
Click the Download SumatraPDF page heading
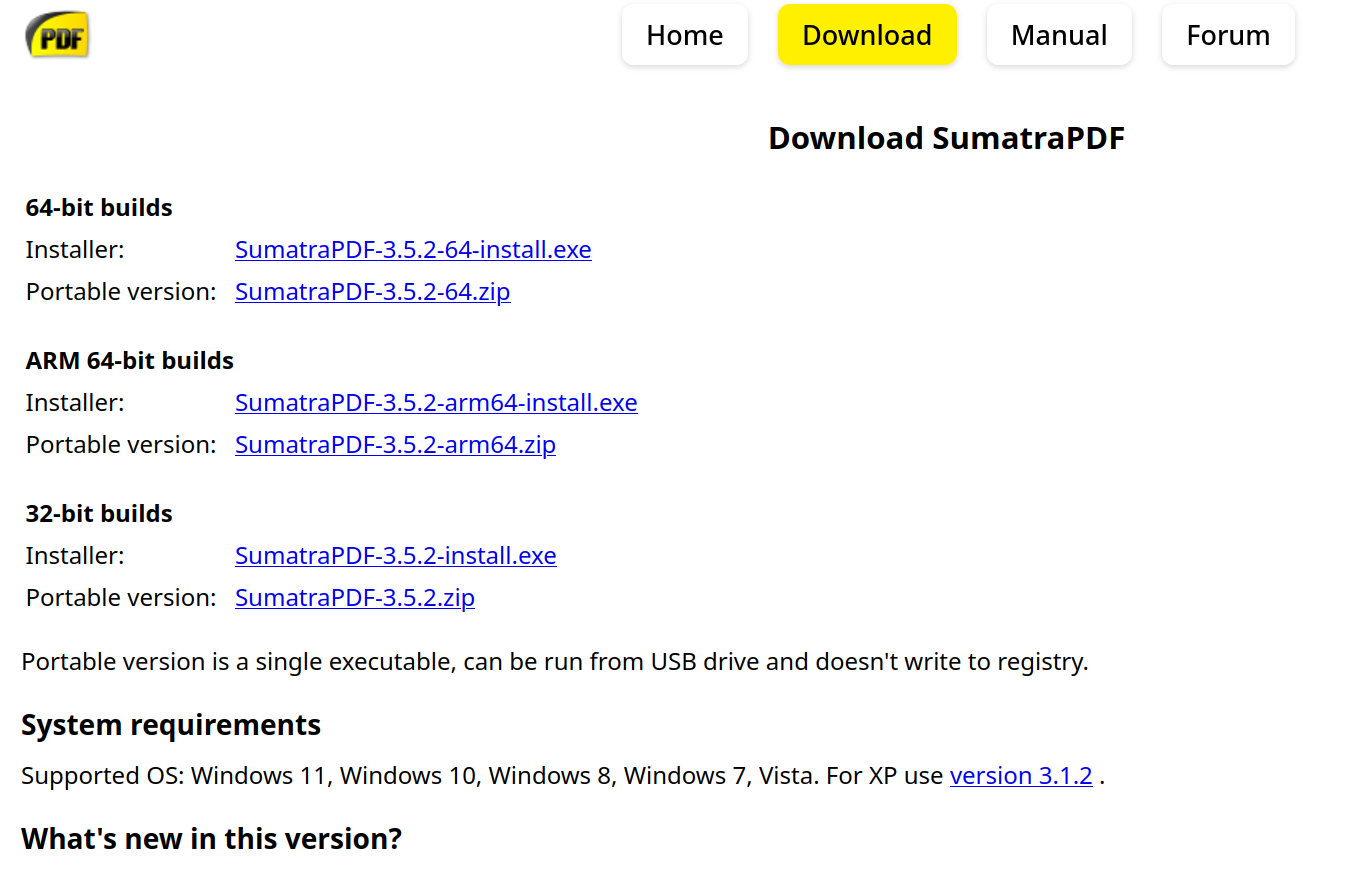point(946,138)
